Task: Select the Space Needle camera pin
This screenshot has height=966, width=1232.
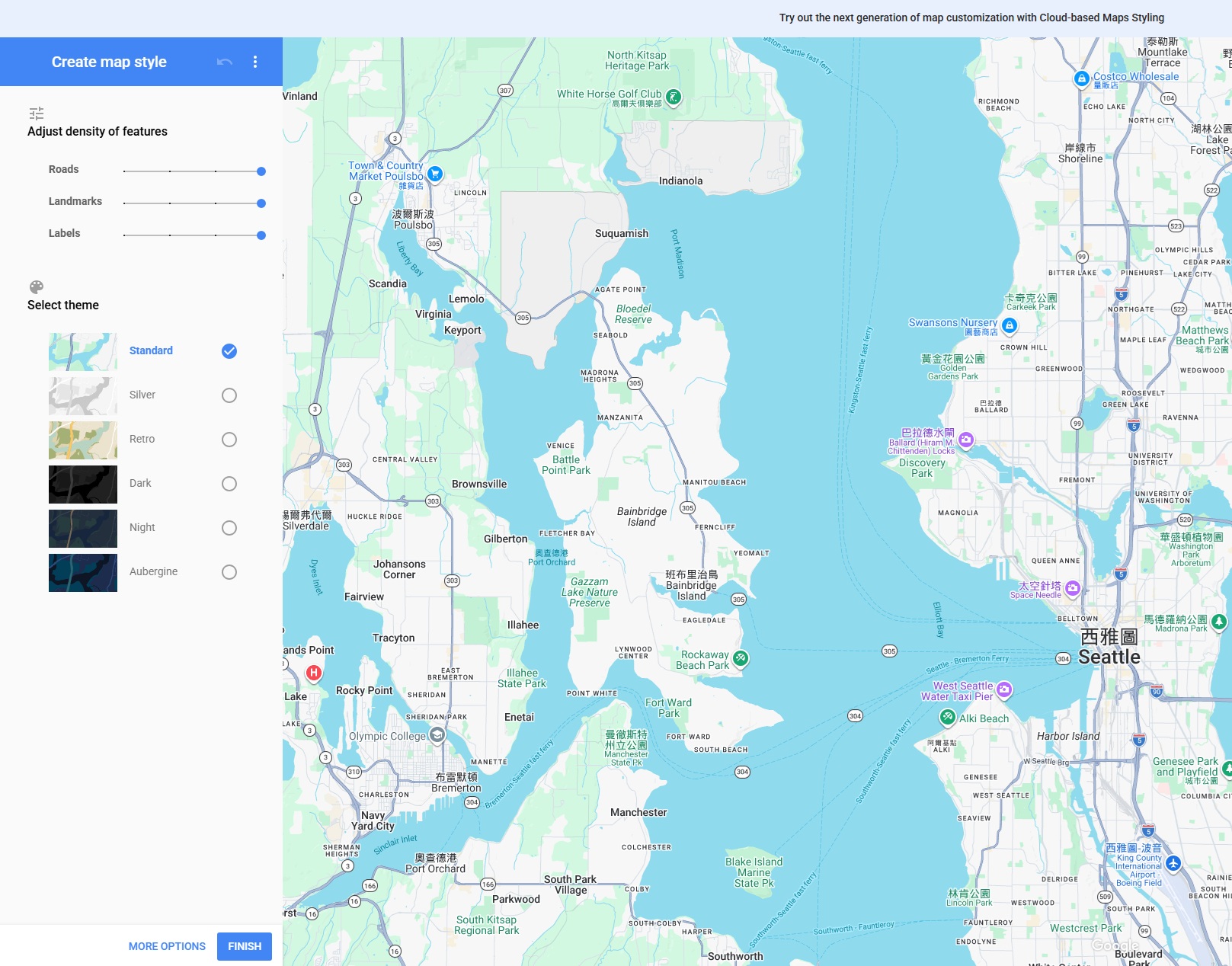Action: 1073,587
